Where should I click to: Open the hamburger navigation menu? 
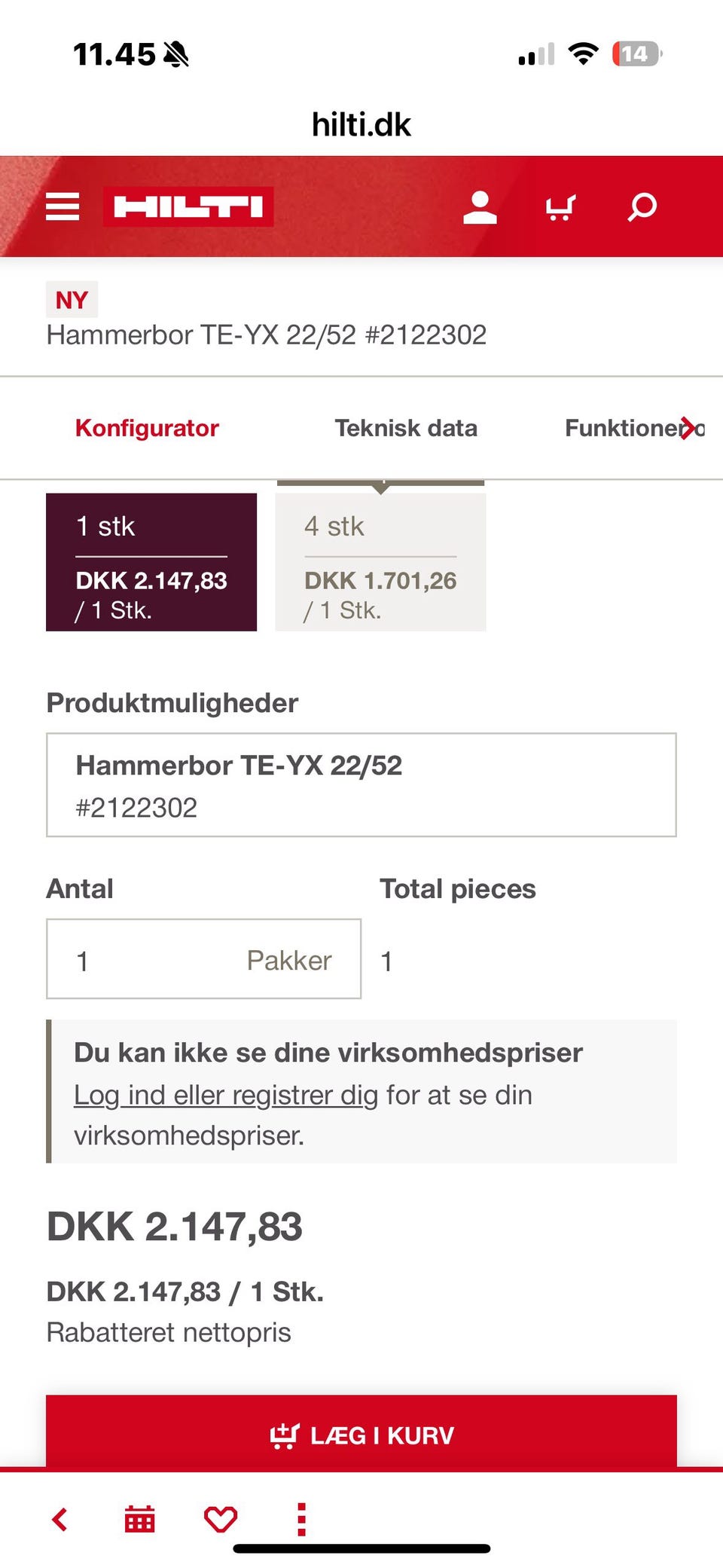(63, 206)
